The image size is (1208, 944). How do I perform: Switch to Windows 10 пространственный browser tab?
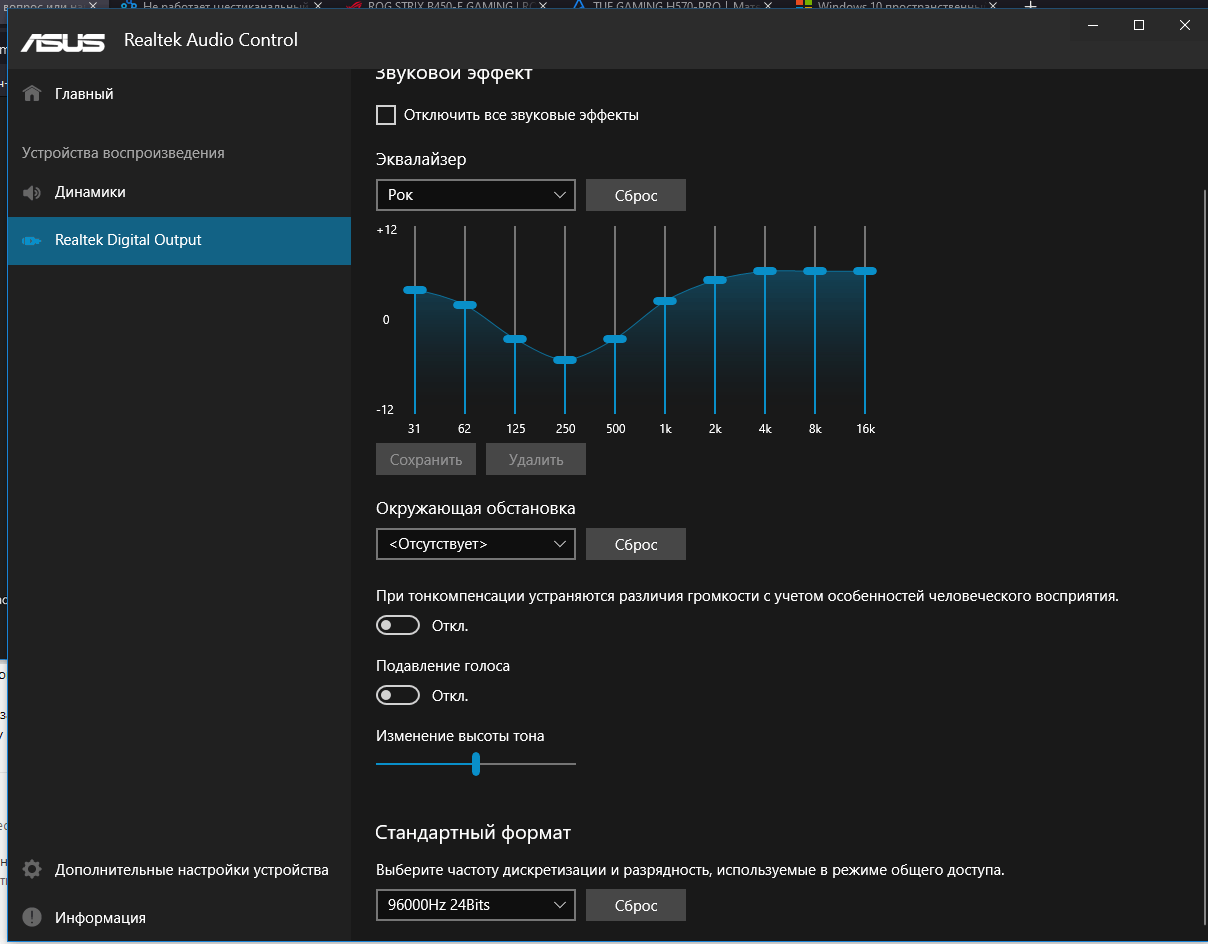[898, 5]
